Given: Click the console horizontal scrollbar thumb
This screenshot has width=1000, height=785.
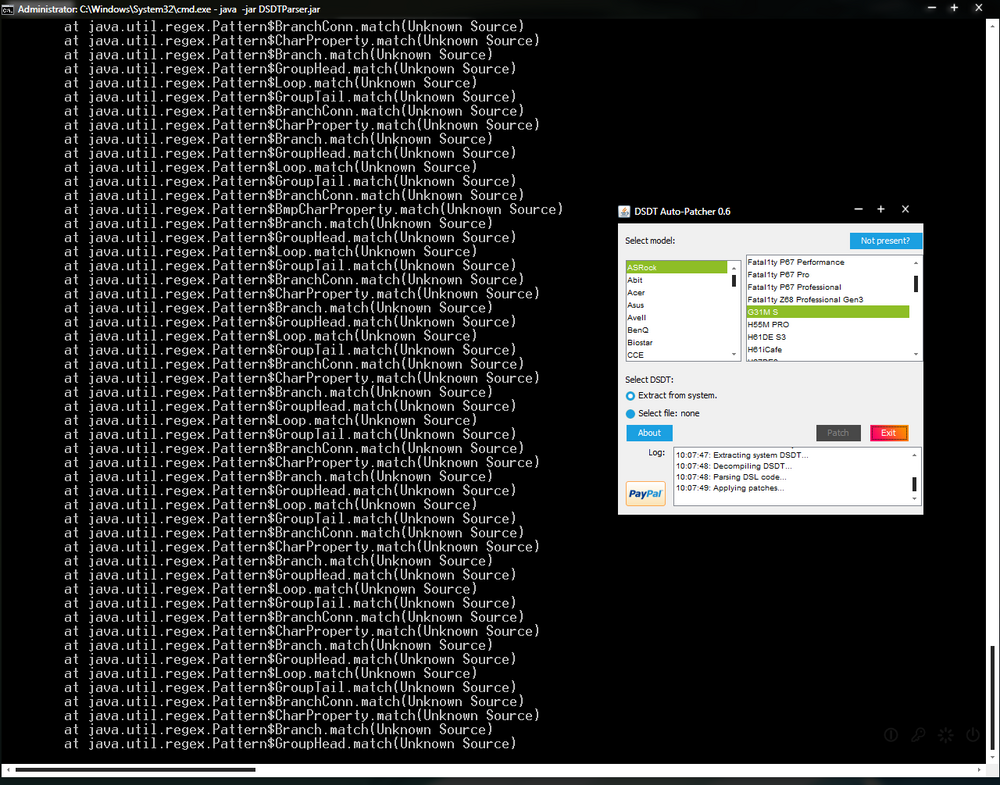Looking at the screenshot, I should tap(135, 770).
